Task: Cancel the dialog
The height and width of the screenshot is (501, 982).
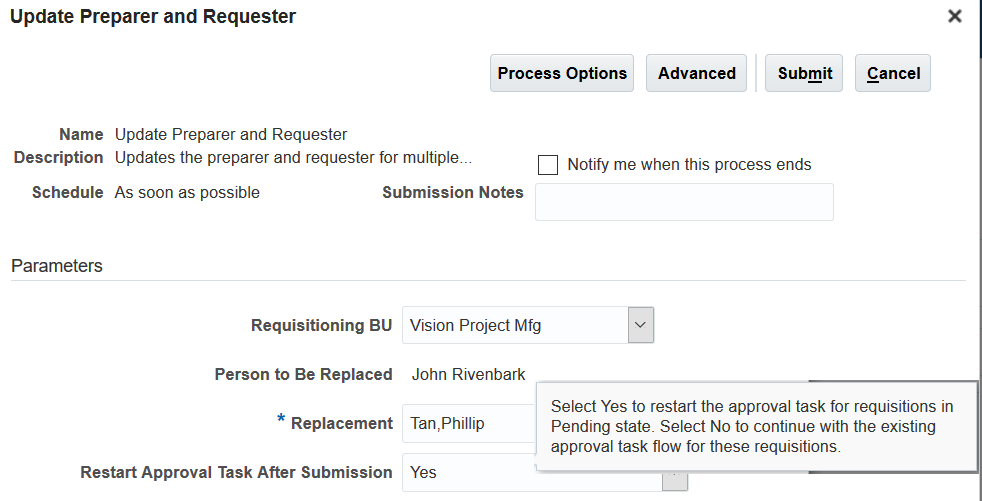Action: pos(893,73)
